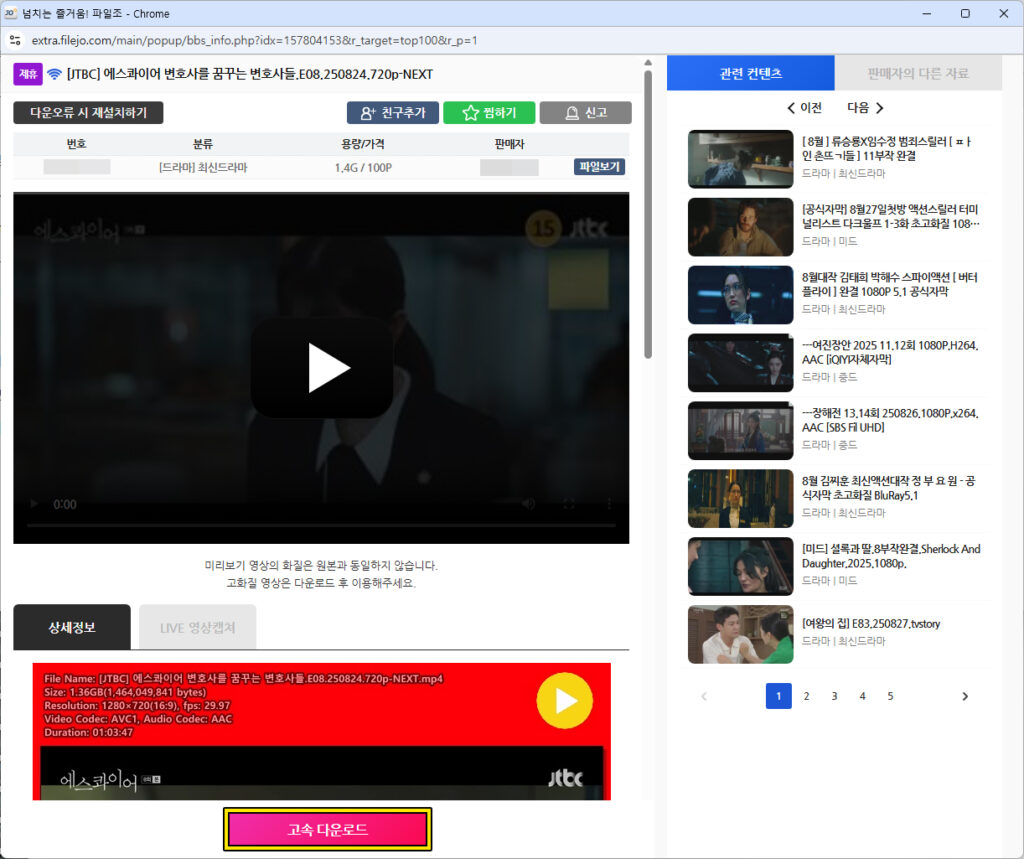Open the thumbnail for 김태희 박해수 스파이액션
Image resolution: width=1024 pixels, height=859 pixels.
pyautogui.click(x=741, y=295)
